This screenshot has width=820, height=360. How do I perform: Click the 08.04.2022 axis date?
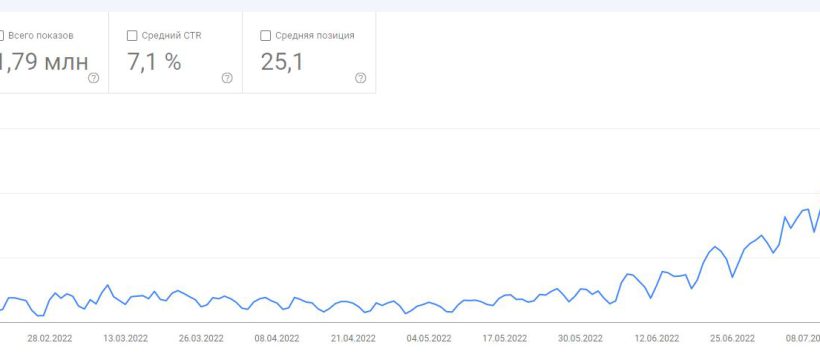277,339
